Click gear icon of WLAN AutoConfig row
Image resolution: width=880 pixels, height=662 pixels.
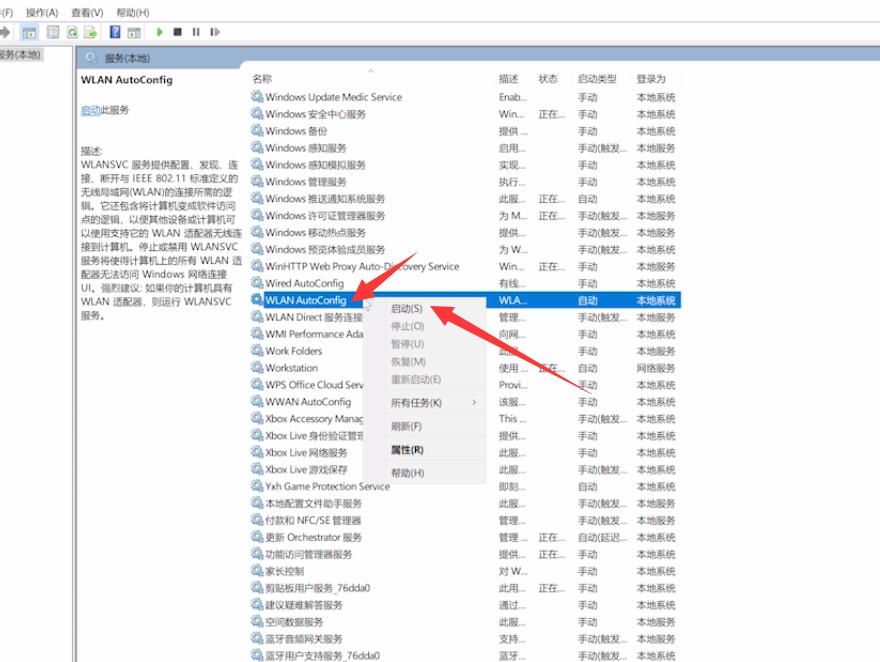coord(257,300)
